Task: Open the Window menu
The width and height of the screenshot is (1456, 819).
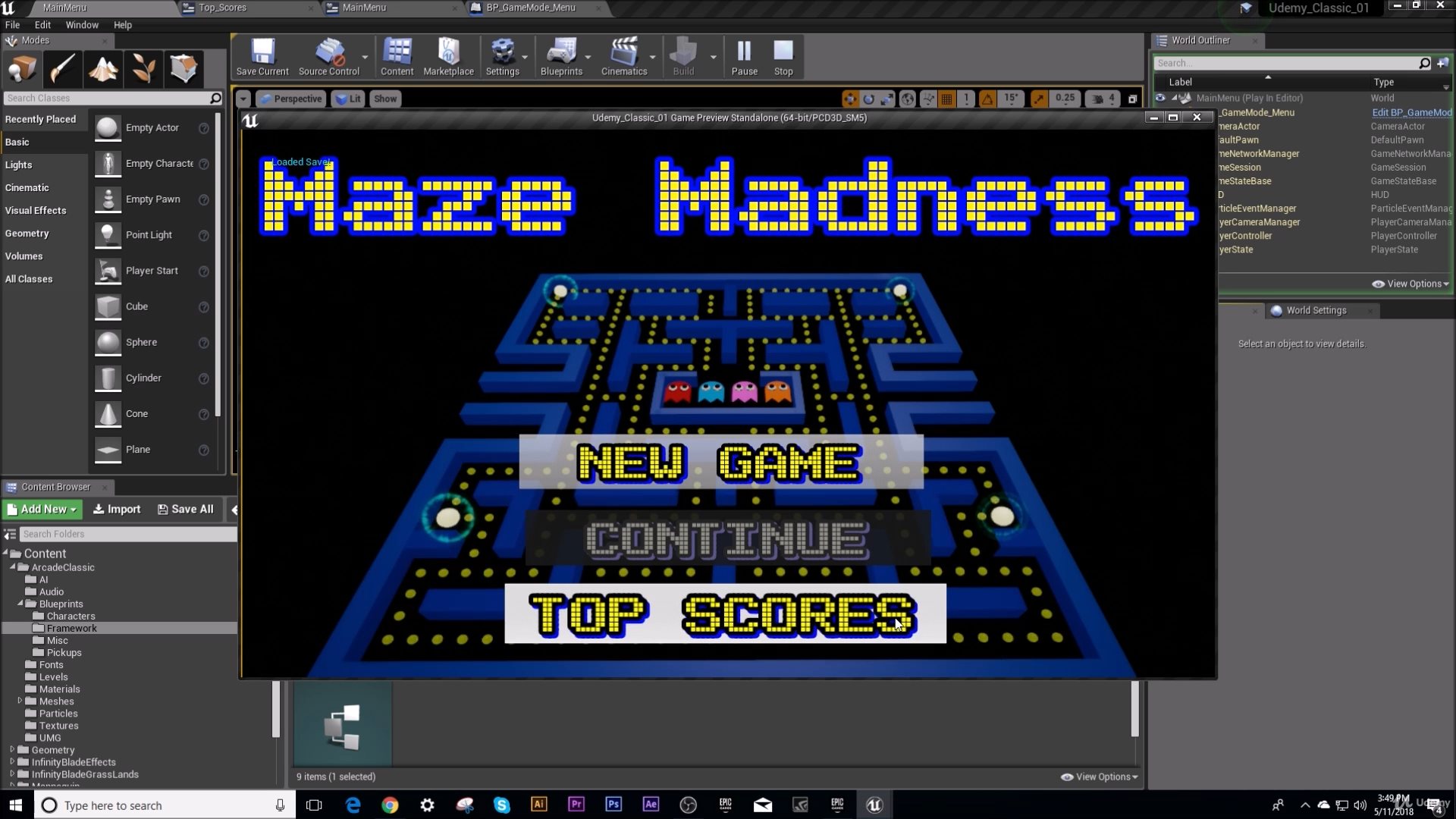Action: point(82,25)
